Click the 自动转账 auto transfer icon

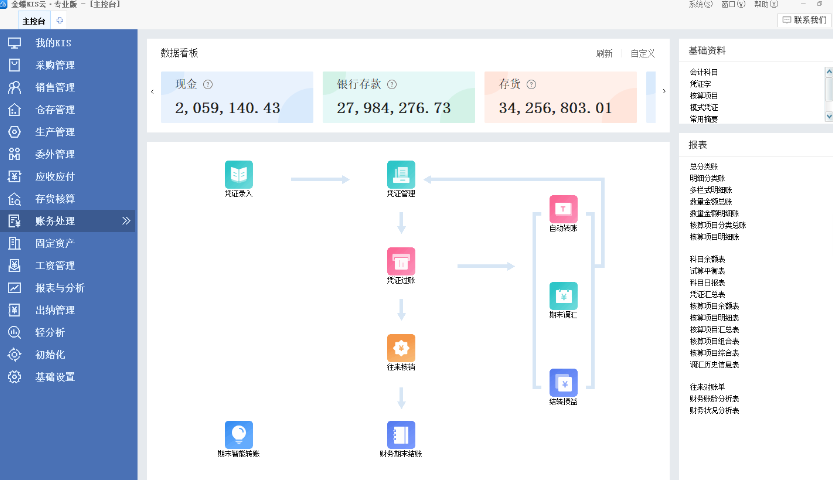click(563, 209)
